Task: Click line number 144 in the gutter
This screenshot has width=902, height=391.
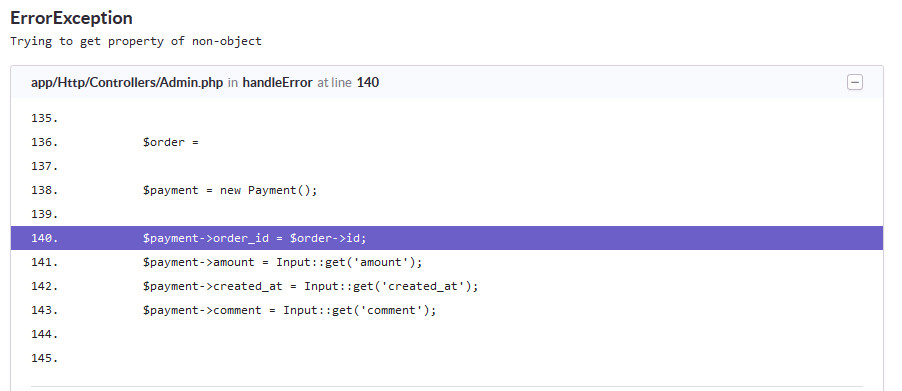Action: 45,334
